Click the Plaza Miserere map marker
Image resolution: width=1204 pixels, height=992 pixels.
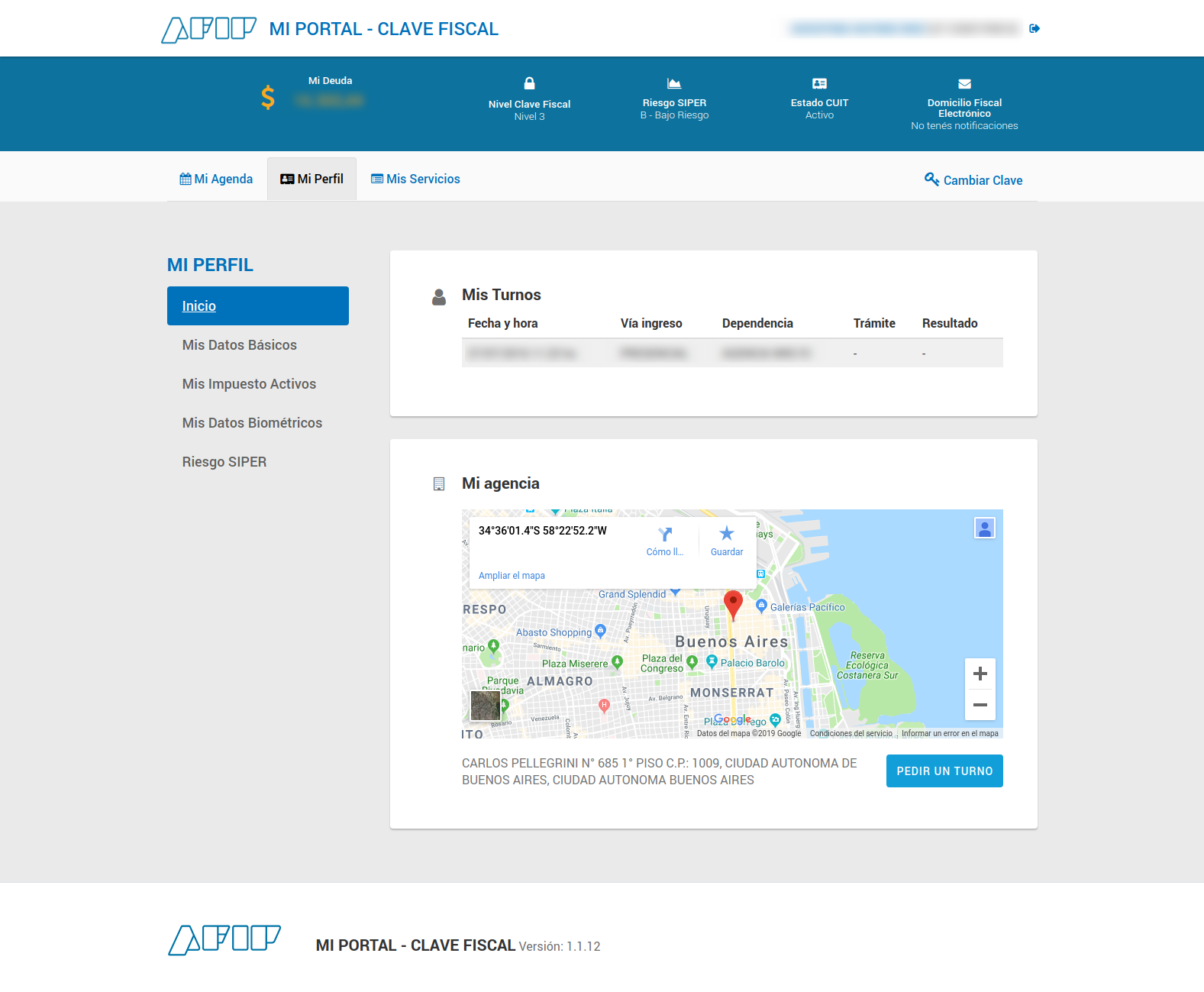[x=617, y=662]
